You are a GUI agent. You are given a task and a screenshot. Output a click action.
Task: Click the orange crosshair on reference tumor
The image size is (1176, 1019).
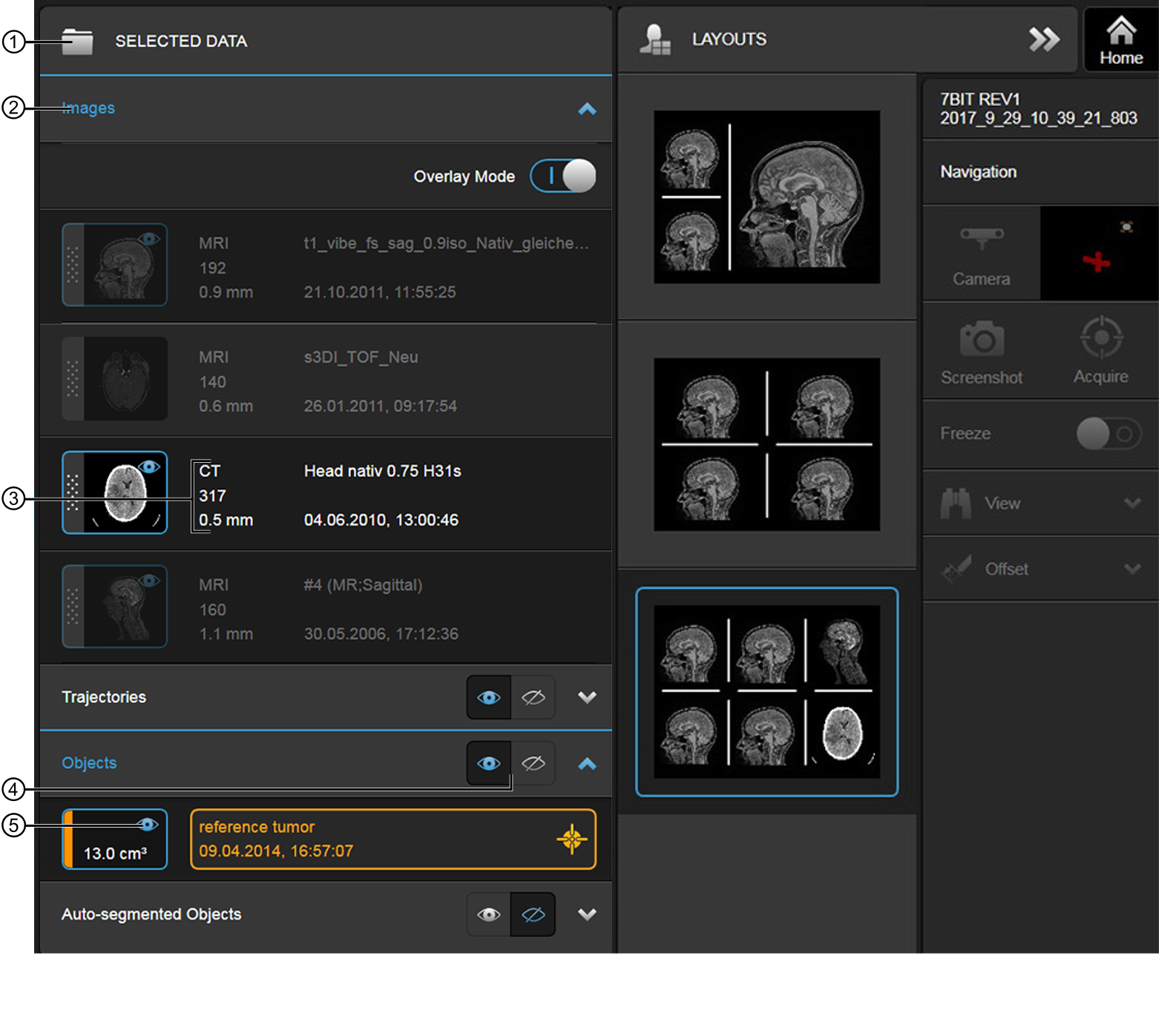coord(571,840)
